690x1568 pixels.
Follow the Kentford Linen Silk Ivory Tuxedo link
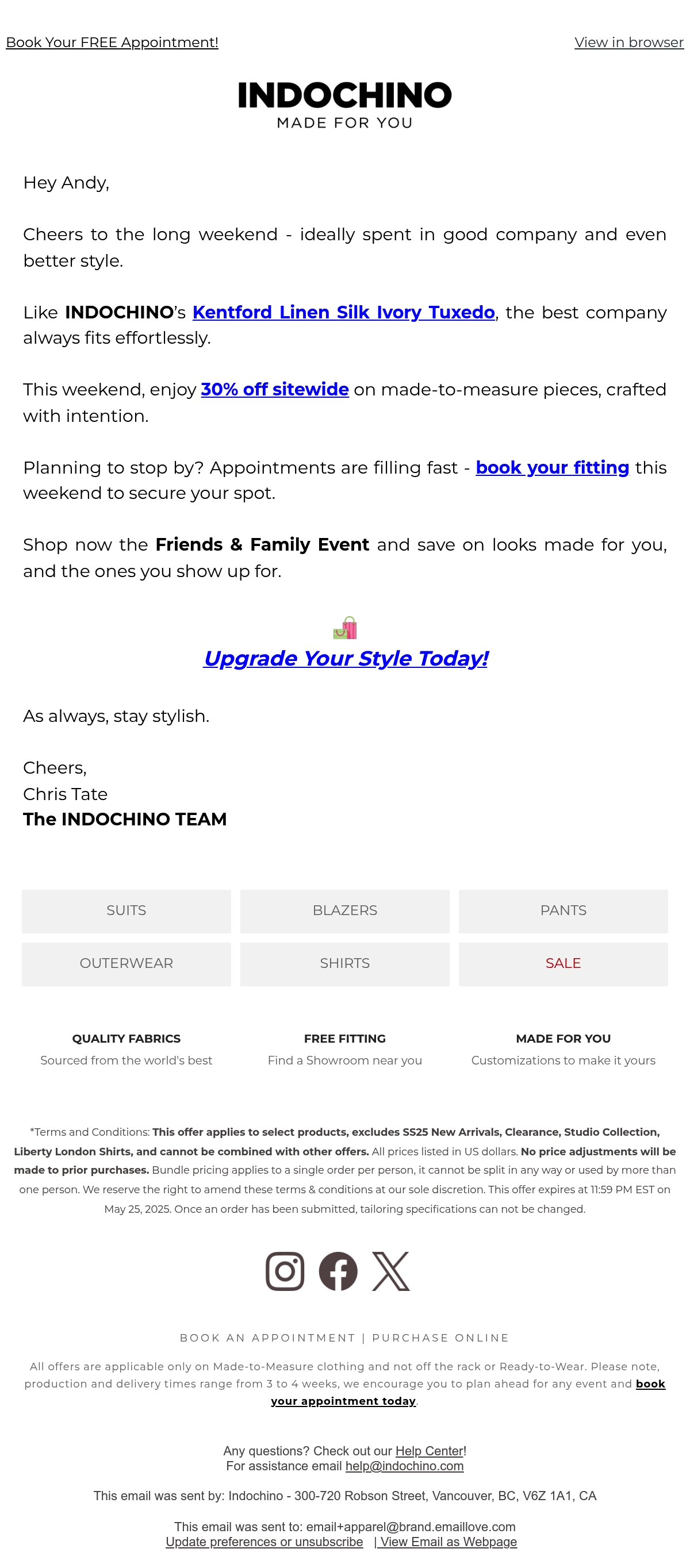point(343,312)
